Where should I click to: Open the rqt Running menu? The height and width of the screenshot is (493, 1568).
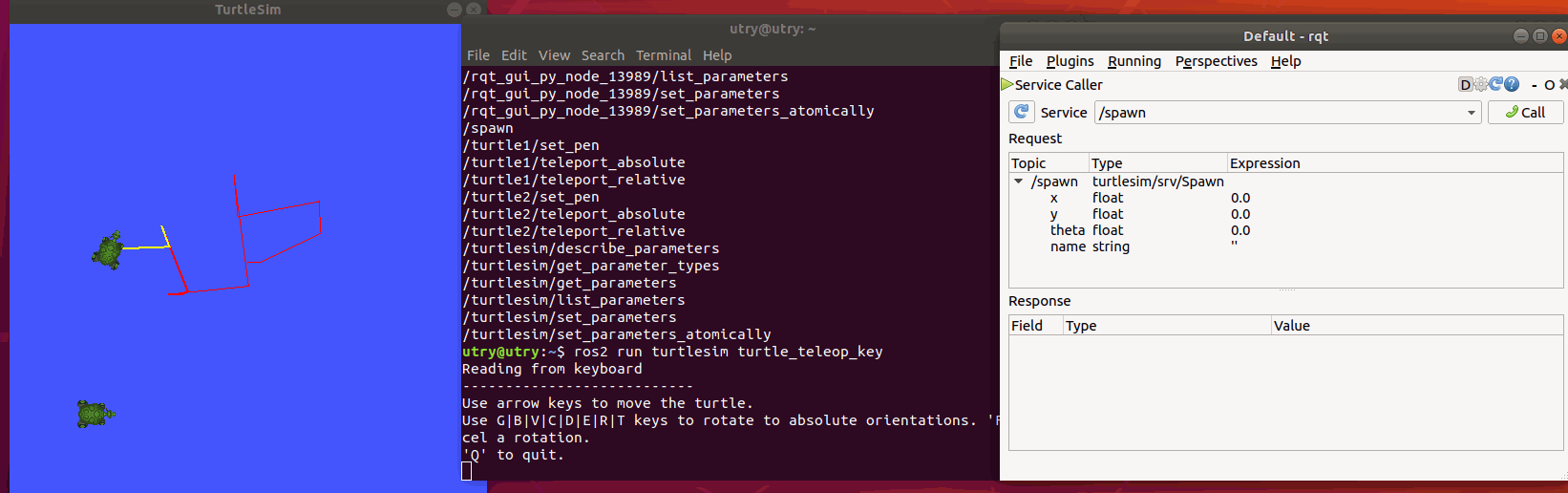pos(1134,61)
